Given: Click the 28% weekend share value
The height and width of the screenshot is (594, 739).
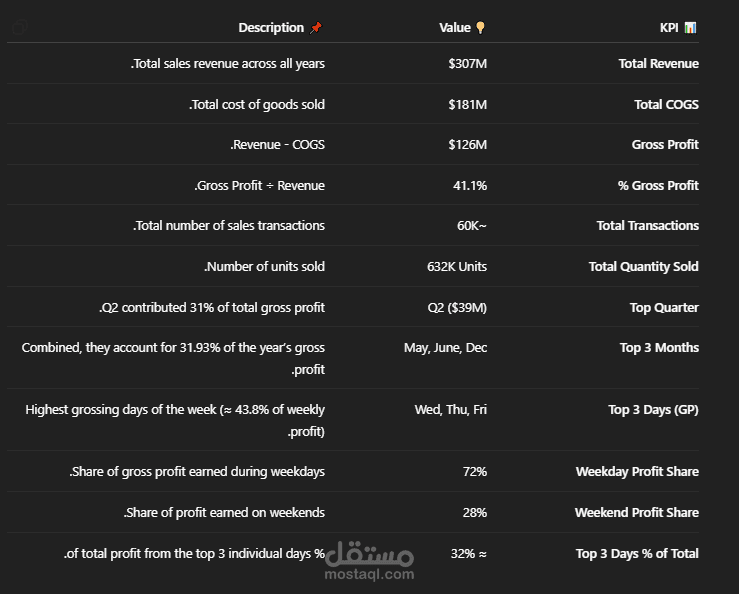Looking at the screenshot, I should [474, 513].
